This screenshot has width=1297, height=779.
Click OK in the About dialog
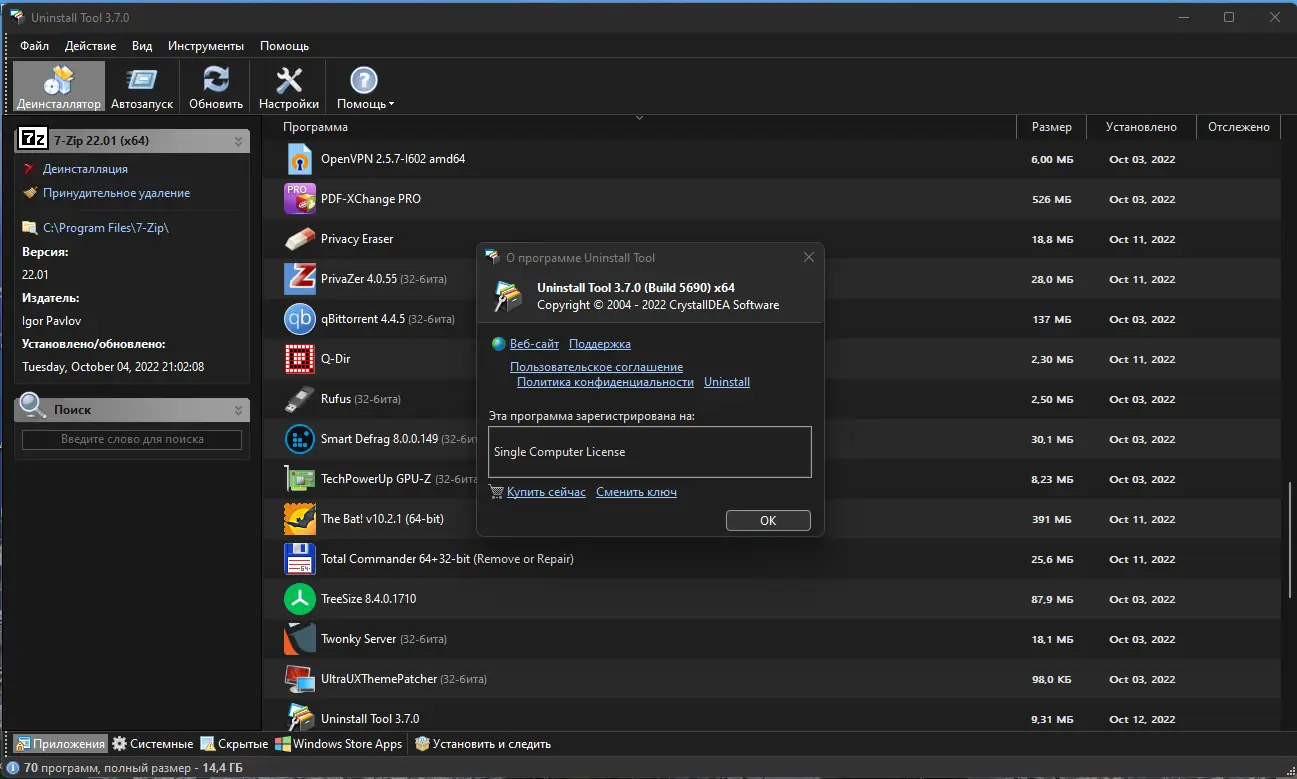[768, 520]
